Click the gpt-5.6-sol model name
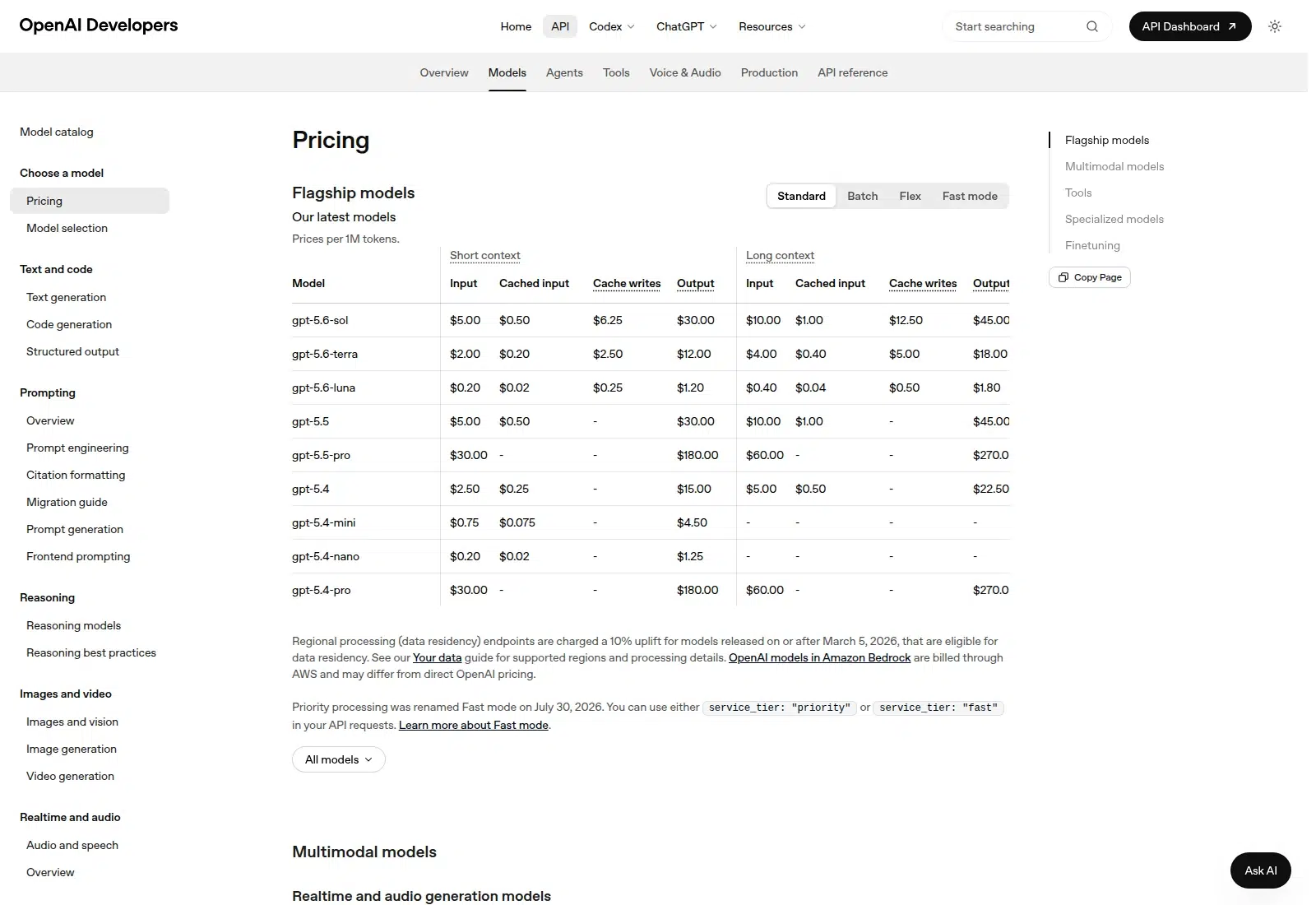The height and width of the screenshot is (905, 1316). (x=320, y=320)
